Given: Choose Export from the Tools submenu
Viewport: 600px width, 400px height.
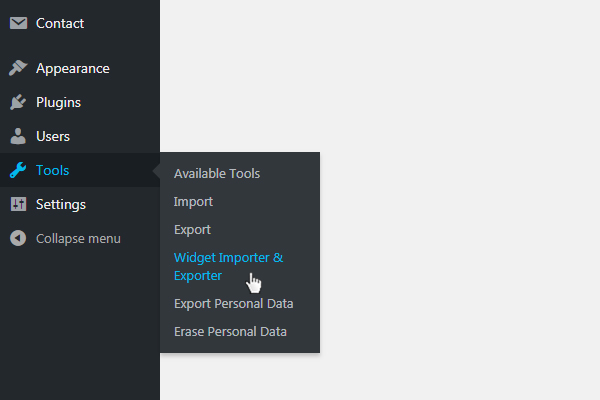Looking at the screenshot, I should [192, 230].
